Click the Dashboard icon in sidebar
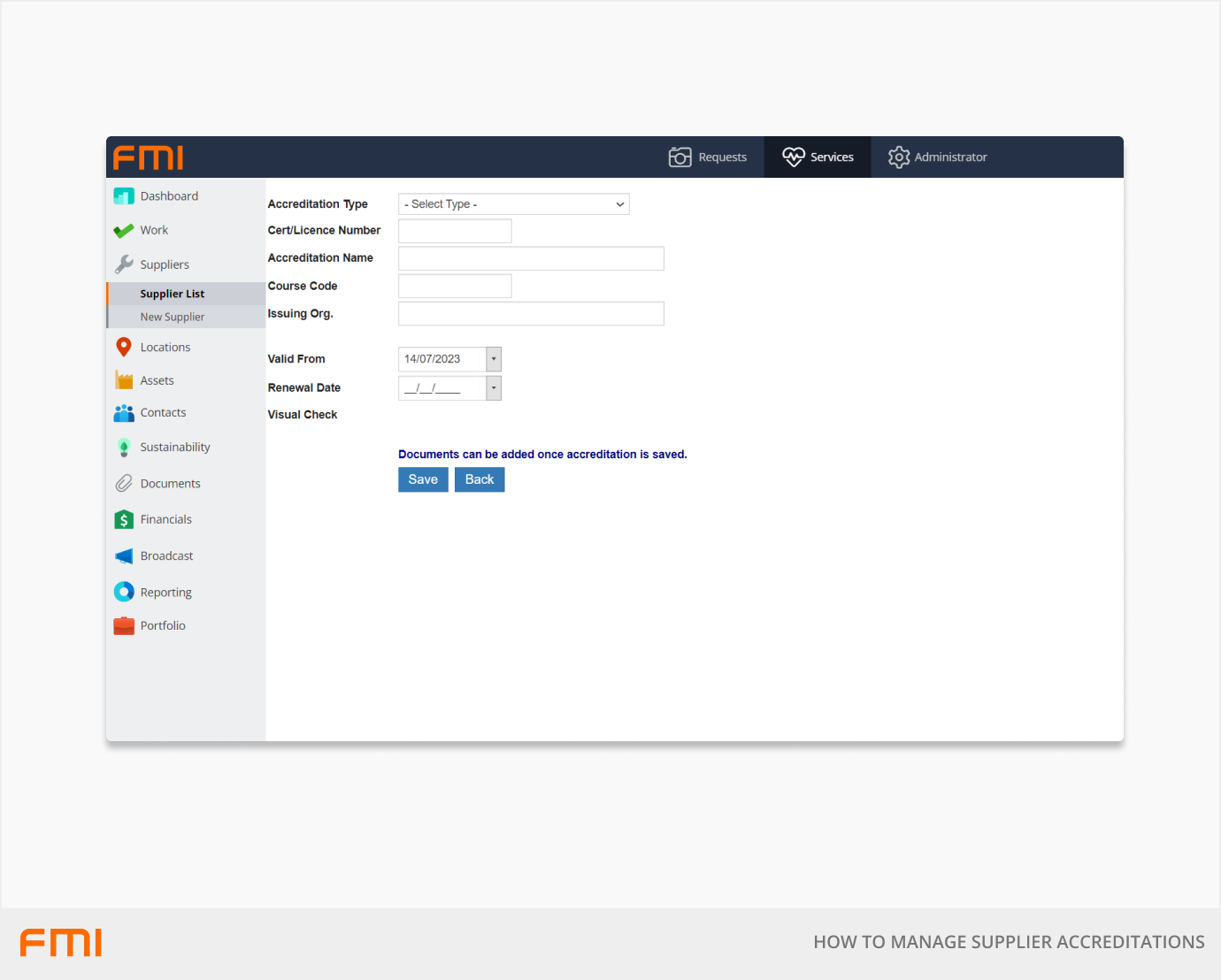Screen dimensions: 1221x980 point(124,196)
